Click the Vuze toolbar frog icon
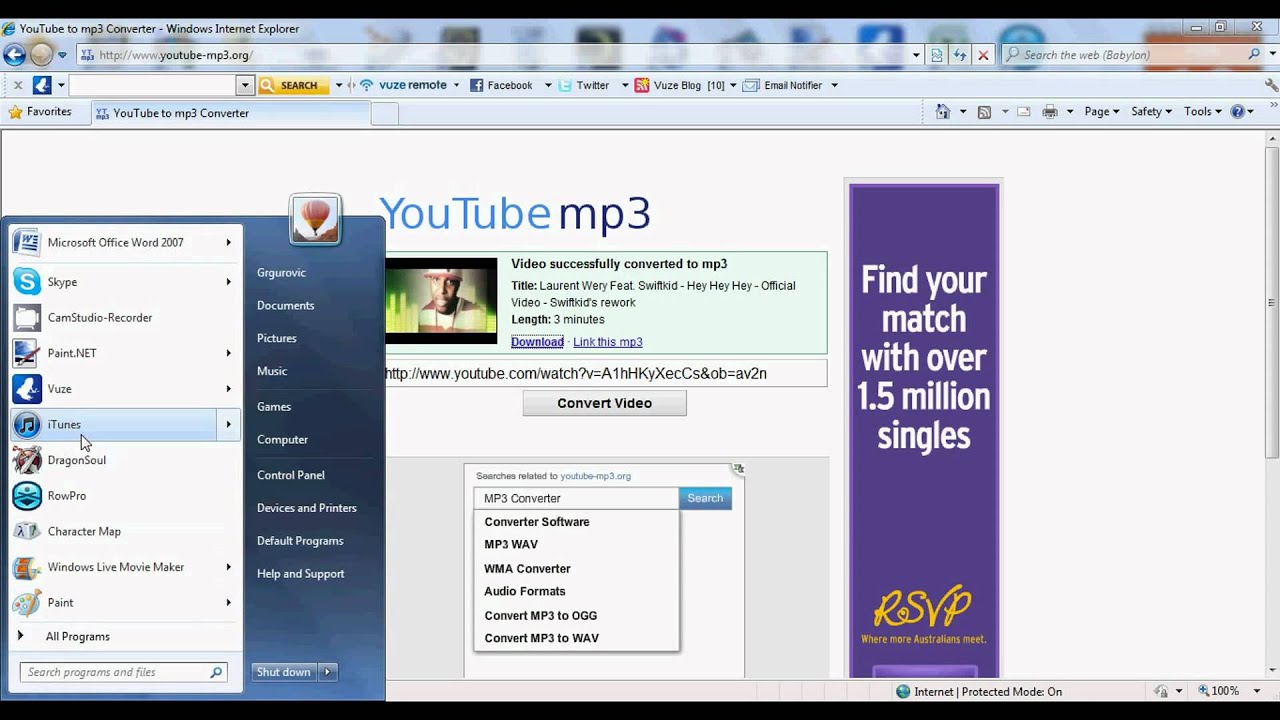Screen dimensions: 1280x720 [x=42, y=85]
